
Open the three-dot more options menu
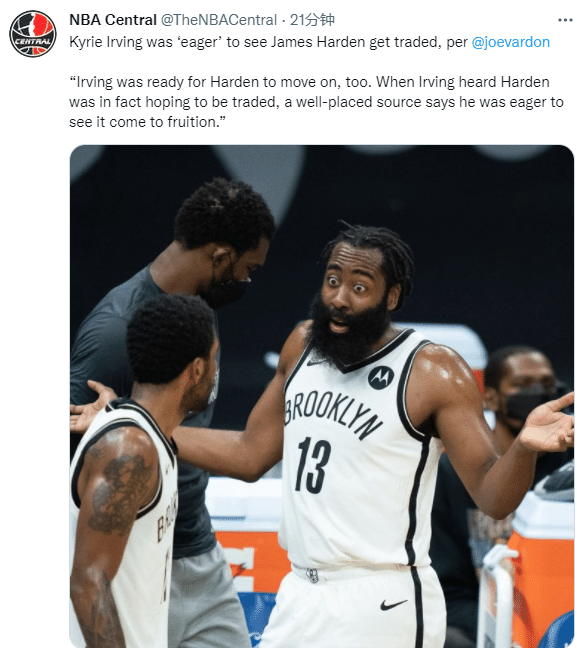[565, 20]
